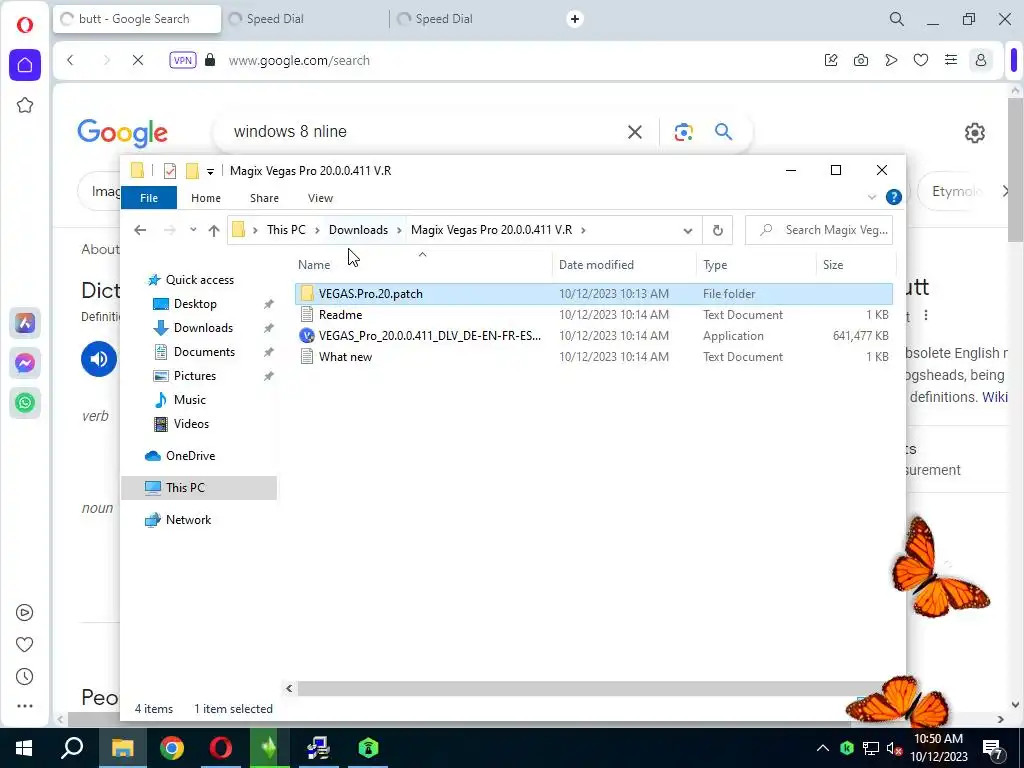Open the notification center in taskbar
1024x768 pixels.
(x=992, y=748)
